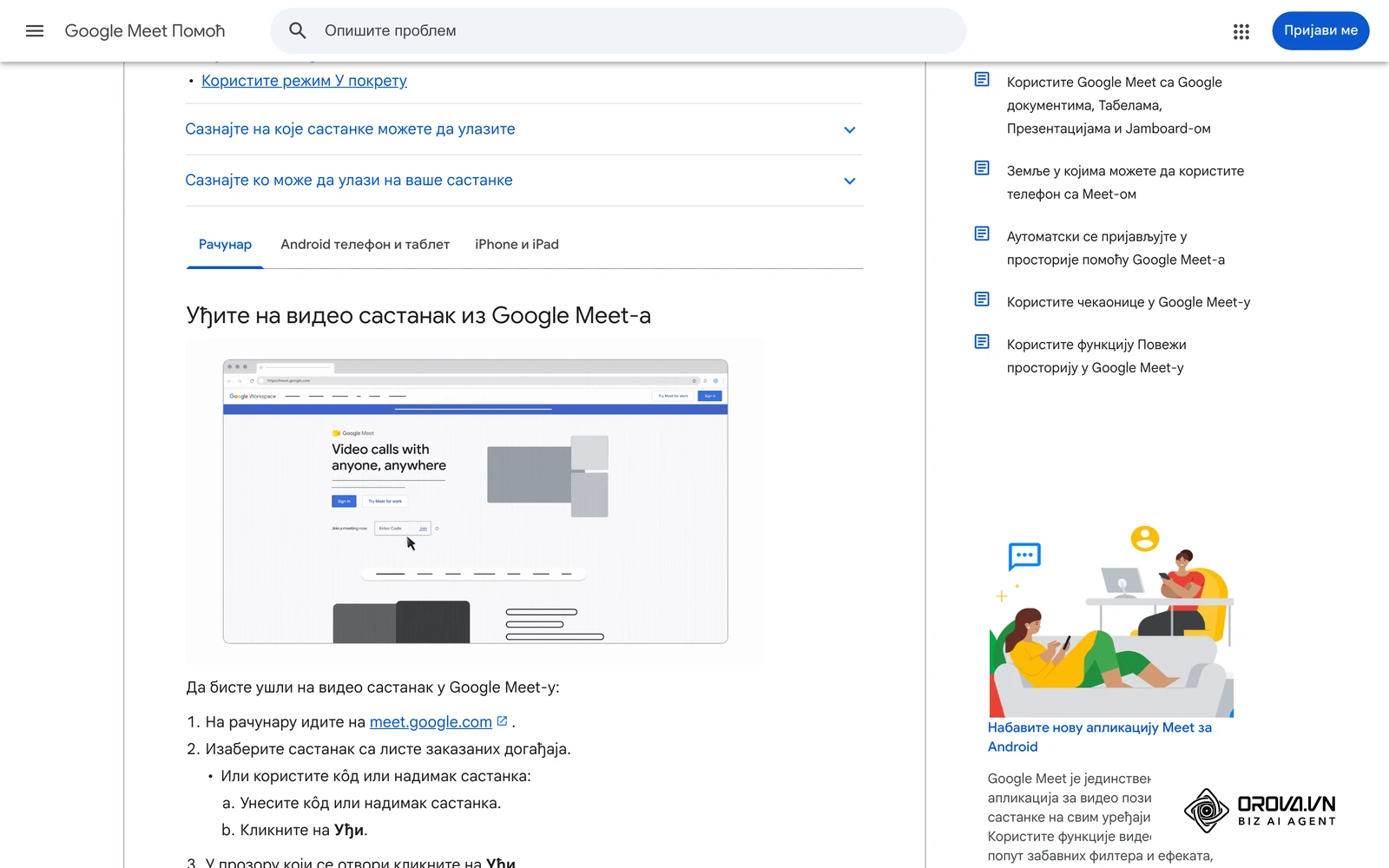The height and width of the screenshot is (868, 1389).
Task: Click text "Унесите кôд или надимак састанка."
Action: pyautogui.click(x=371, y=803)
